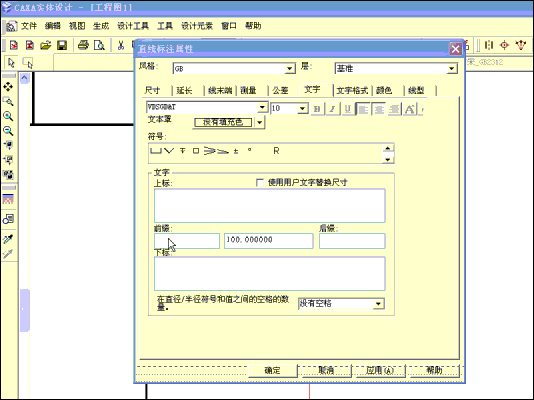Set text alignment to right
Screen dimensions: 534x400
point(394,109)
